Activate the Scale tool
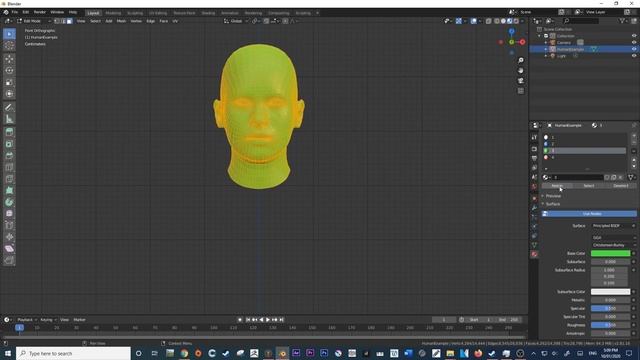Viewport: 640px width, 360px height. (9, 82)
